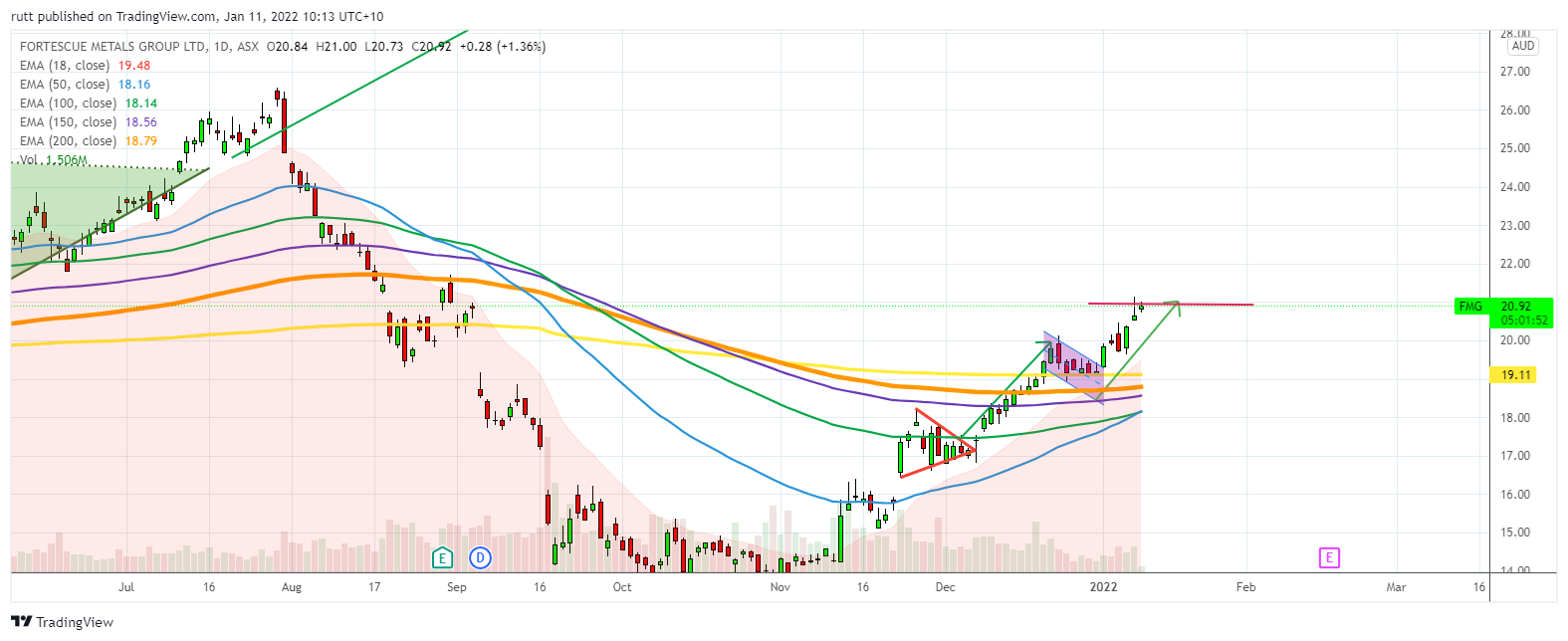Click the Aug label on time axis
1568x641 pixels.
click(292, 587)
